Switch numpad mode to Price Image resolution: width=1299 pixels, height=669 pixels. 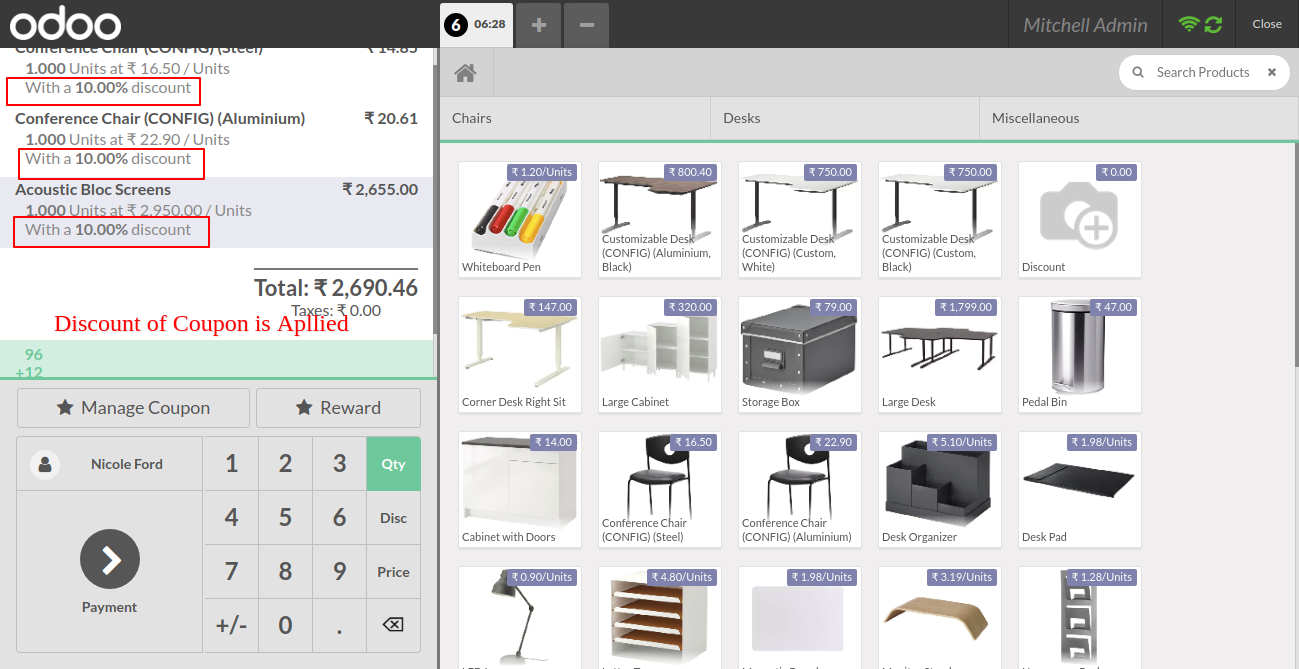(x=393, y=572)
